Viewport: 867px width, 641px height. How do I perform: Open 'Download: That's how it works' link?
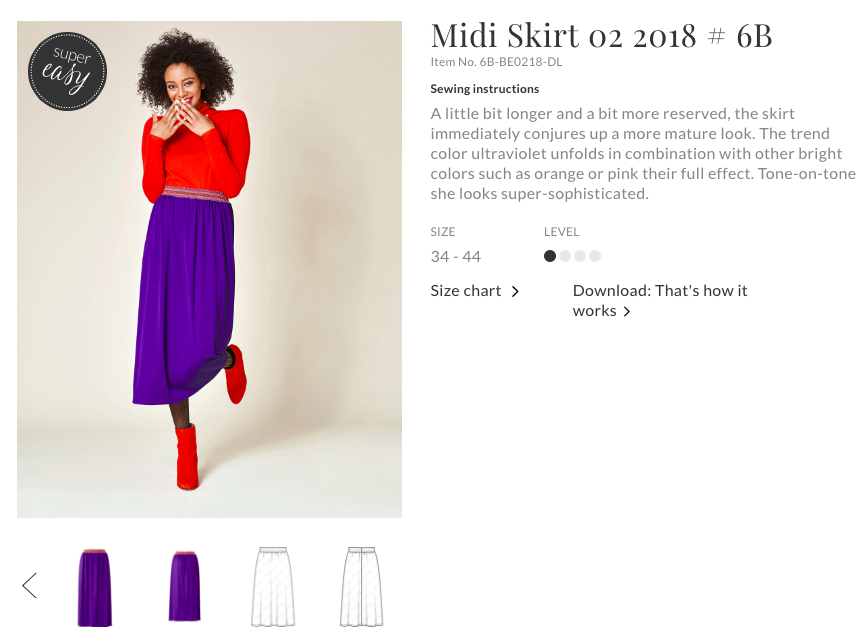pyautogui.click(x=659, y=300)
